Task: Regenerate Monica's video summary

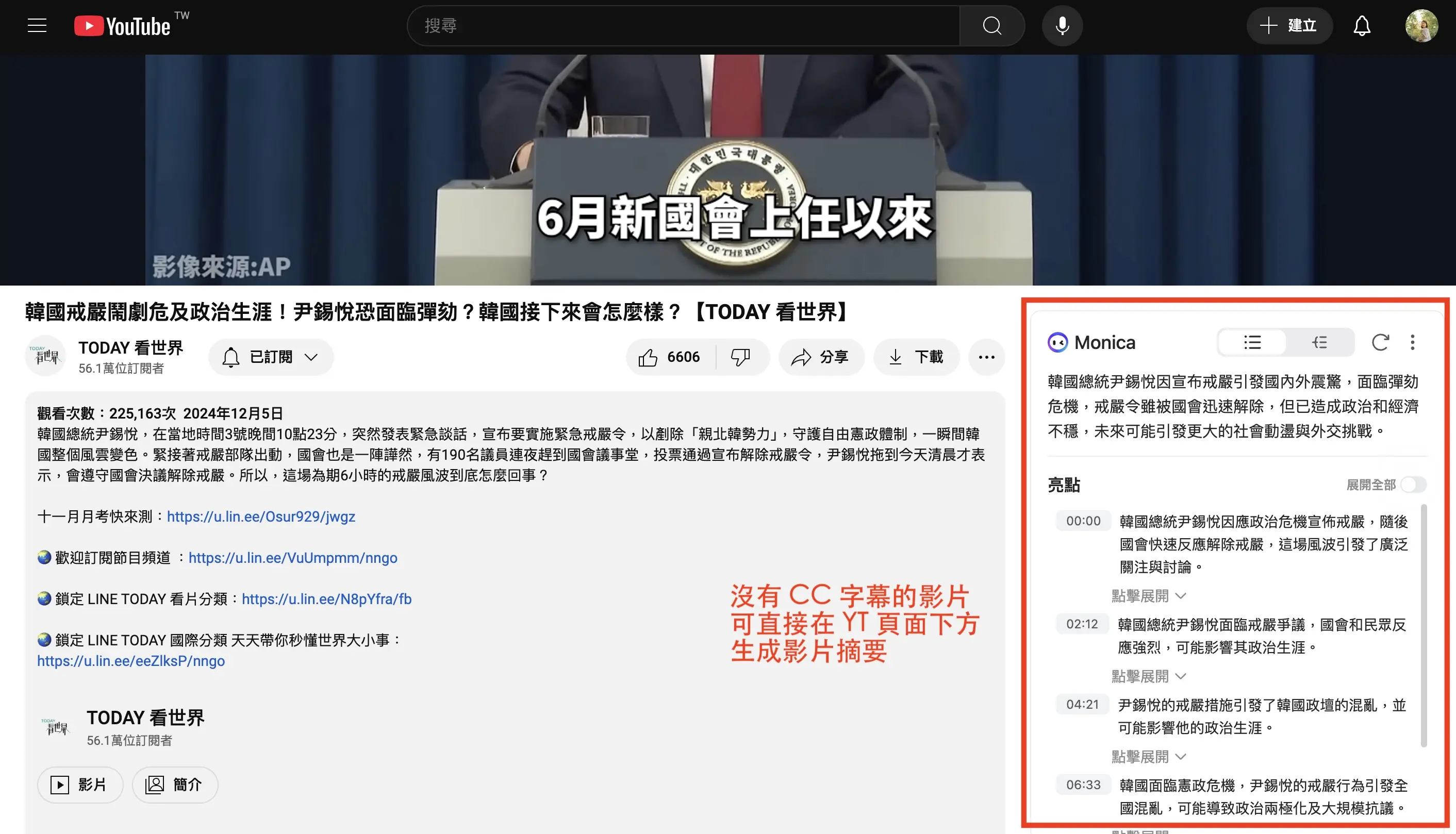Action: (1381, 342)
